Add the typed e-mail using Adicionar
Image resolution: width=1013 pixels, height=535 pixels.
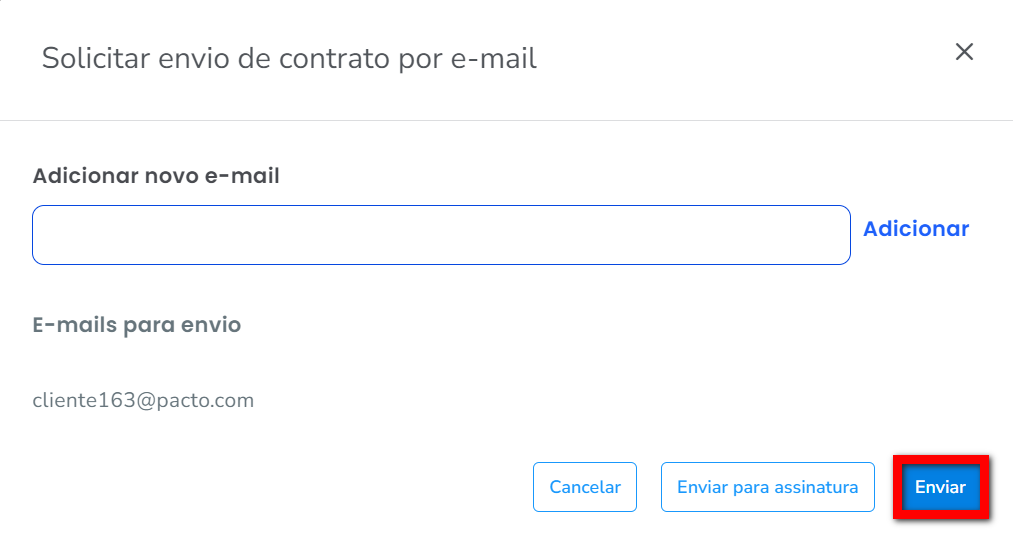[916, 229]
